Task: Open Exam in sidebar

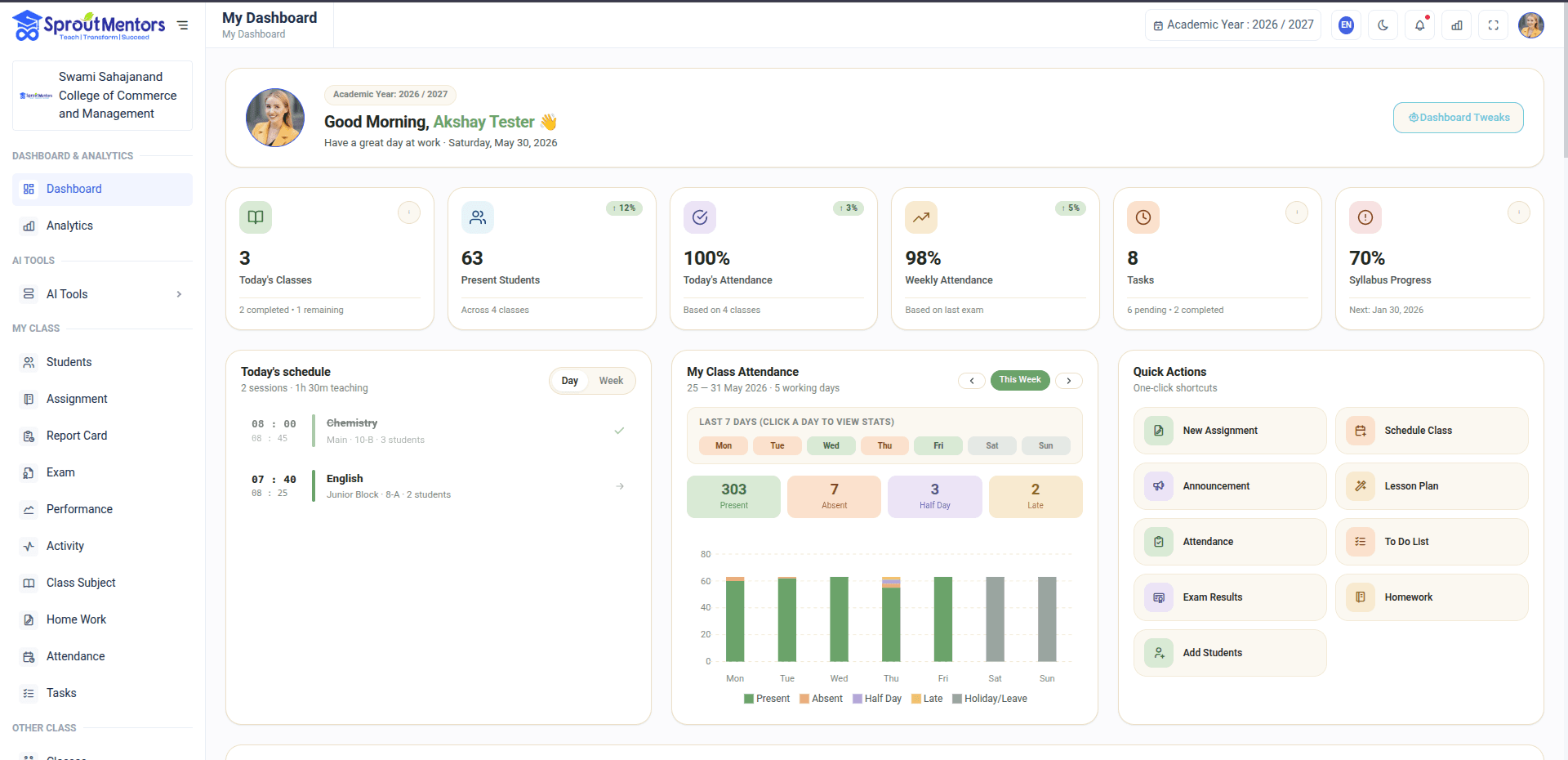Action: click(102, 472)
